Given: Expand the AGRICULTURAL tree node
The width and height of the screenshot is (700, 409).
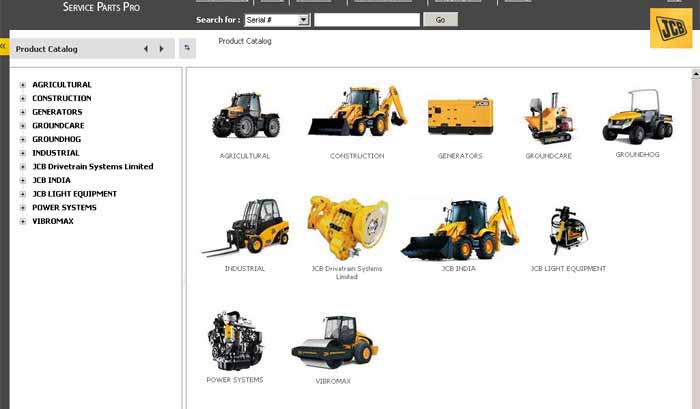Looking at the screenshot, I should (22, 85).
